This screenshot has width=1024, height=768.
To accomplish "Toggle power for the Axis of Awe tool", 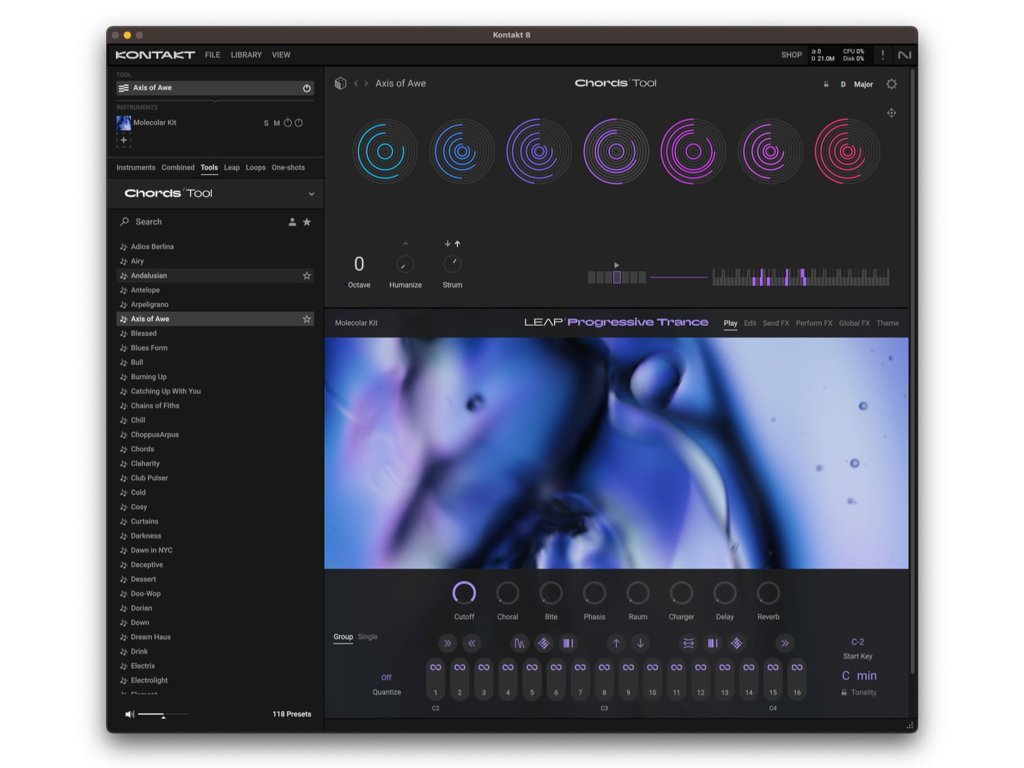I will [x=306, y=88].
